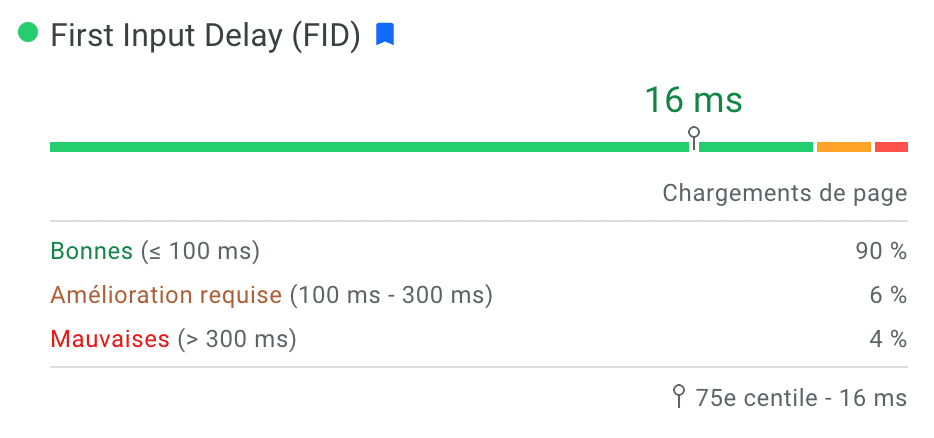Click the orange segment of distribution bar

pos(843,147)
